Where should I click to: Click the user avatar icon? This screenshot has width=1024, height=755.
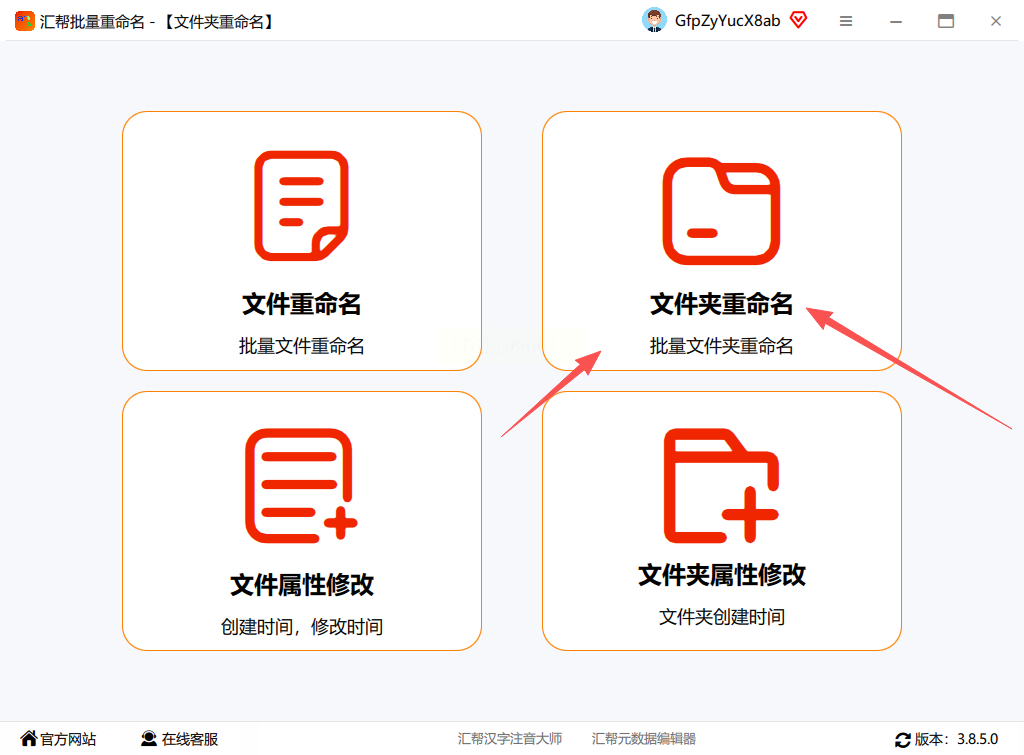(654, 20)
